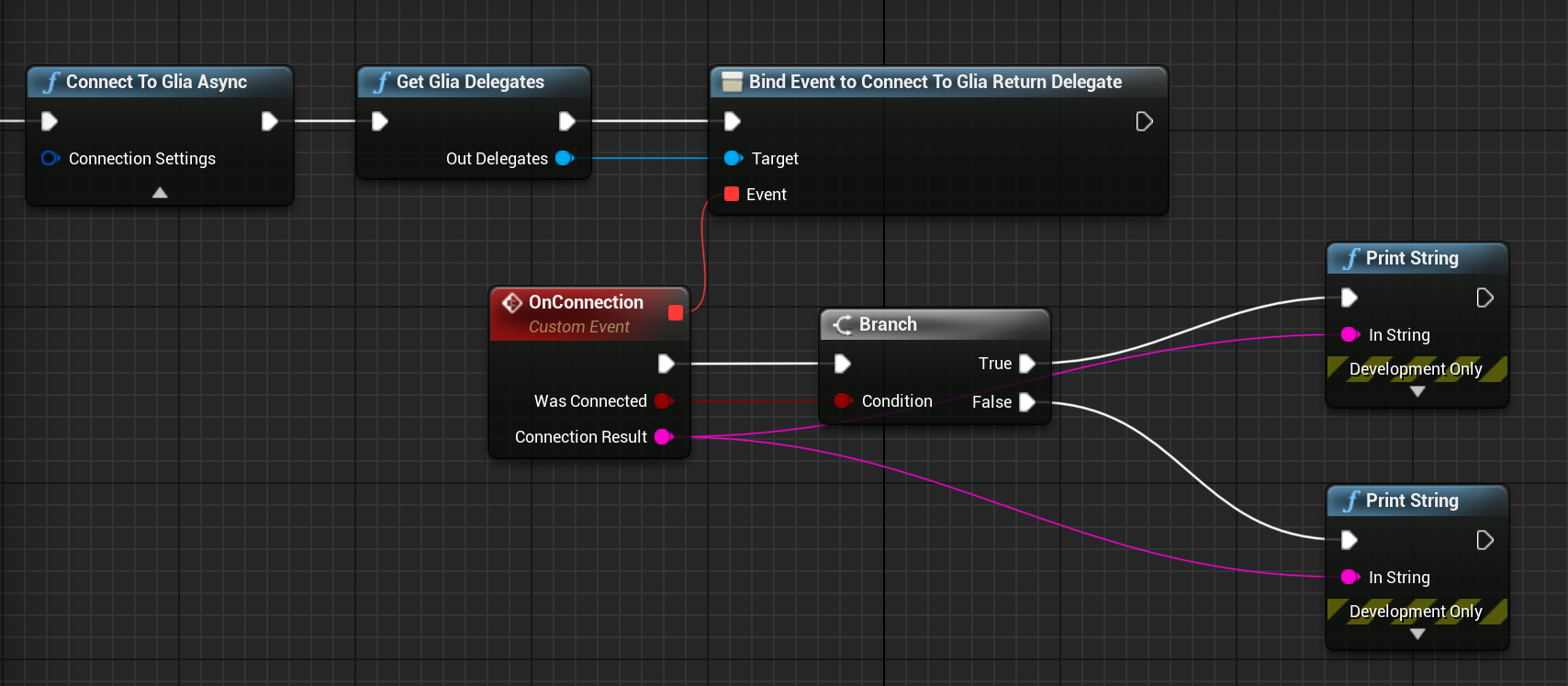Click the OnConnection red delegate output pin

pyautogui.click(x=676, y=313)
